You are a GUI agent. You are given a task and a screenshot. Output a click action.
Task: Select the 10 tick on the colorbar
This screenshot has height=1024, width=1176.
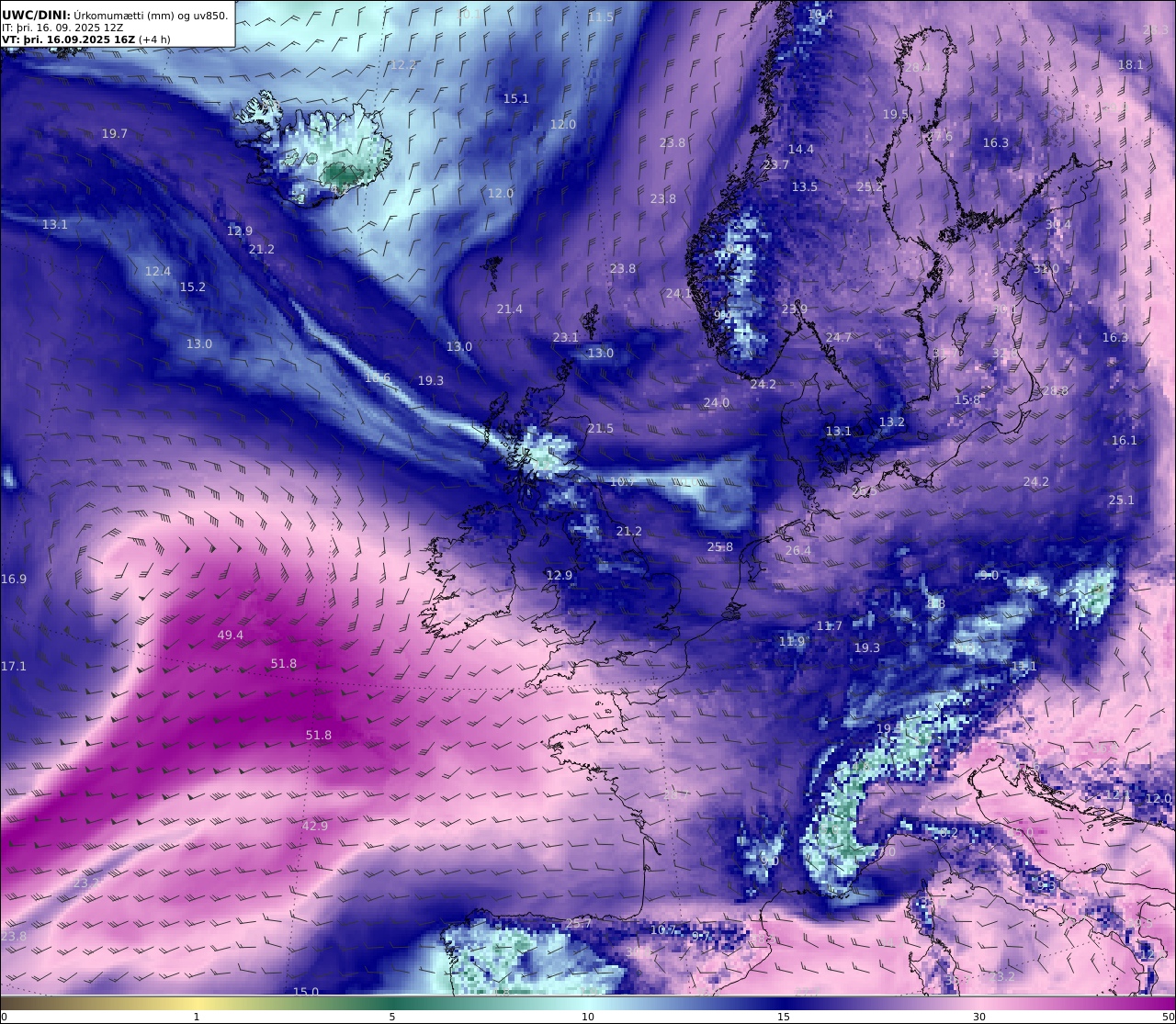coord(588,1017)
